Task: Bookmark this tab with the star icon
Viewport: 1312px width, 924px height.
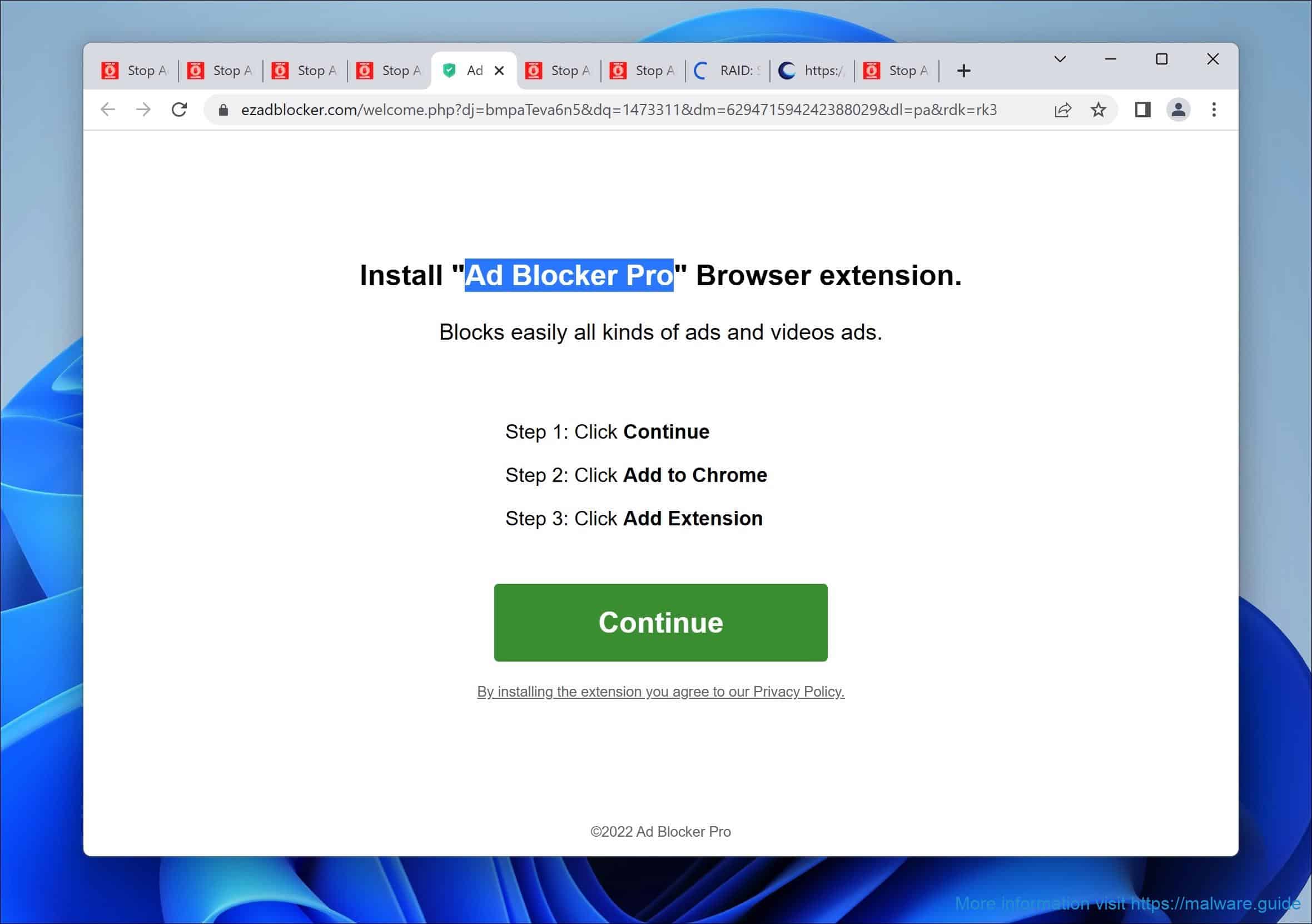Action: click(1098, 110)
